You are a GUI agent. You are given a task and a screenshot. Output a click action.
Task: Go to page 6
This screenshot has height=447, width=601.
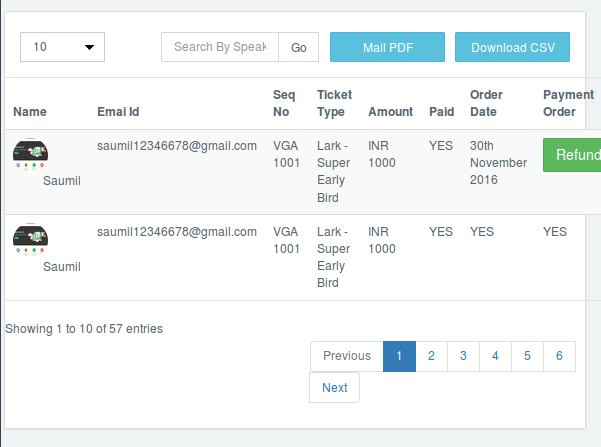point(559,356)
